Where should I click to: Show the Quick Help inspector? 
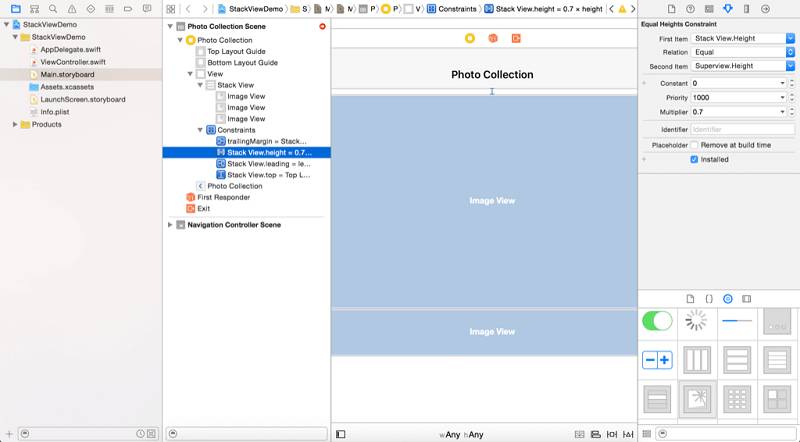pyautogui.click(x=690, y=9)
